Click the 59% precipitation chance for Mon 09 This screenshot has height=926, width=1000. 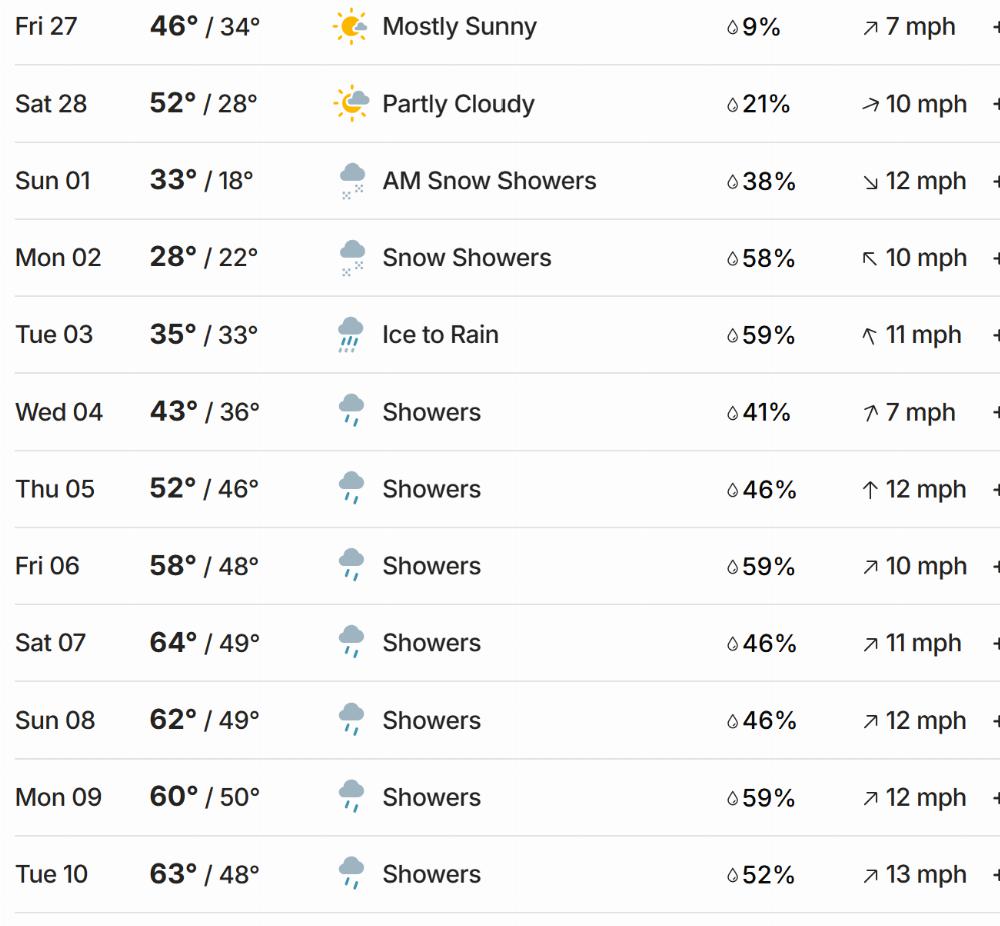[x=768, y=798]
